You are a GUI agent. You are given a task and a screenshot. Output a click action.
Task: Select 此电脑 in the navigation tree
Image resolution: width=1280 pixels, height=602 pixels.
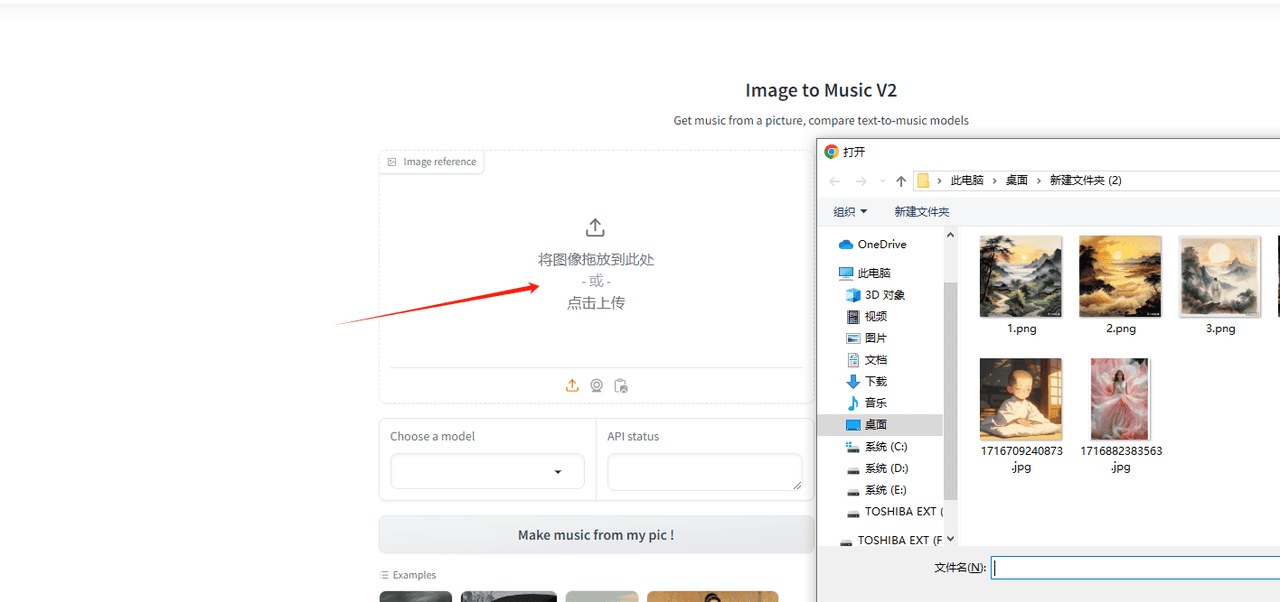tap(864, 273)
